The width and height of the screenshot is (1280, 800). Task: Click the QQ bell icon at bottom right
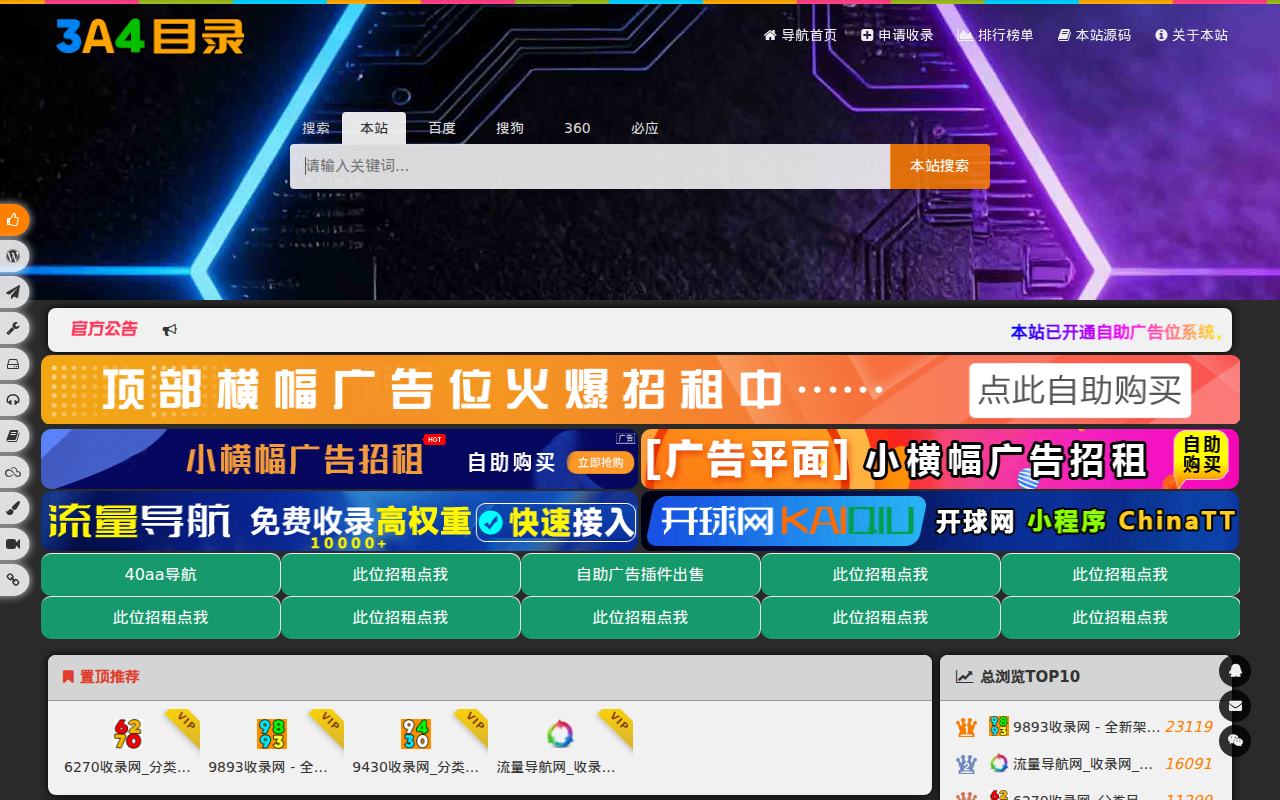pos(1235,671)
